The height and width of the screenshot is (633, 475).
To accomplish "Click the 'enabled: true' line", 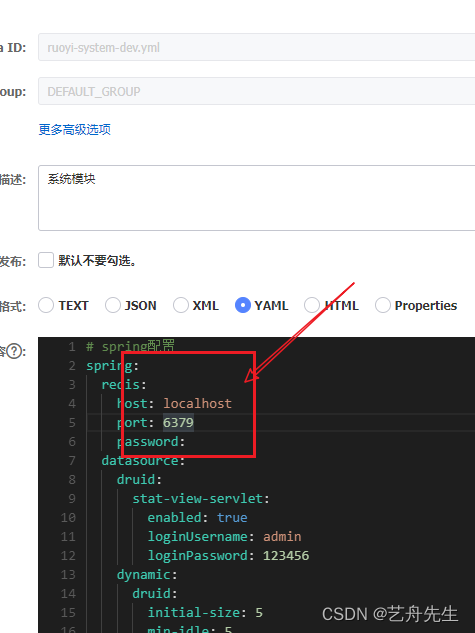I will [x=197, y=517].
